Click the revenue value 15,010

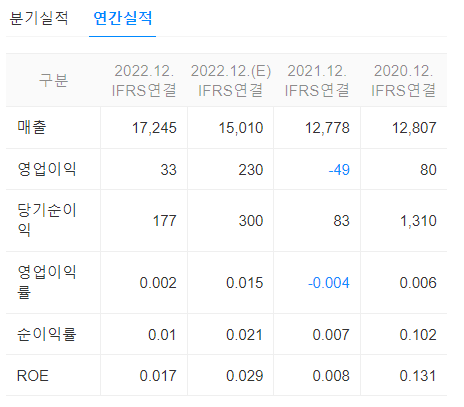click(241, 128)
